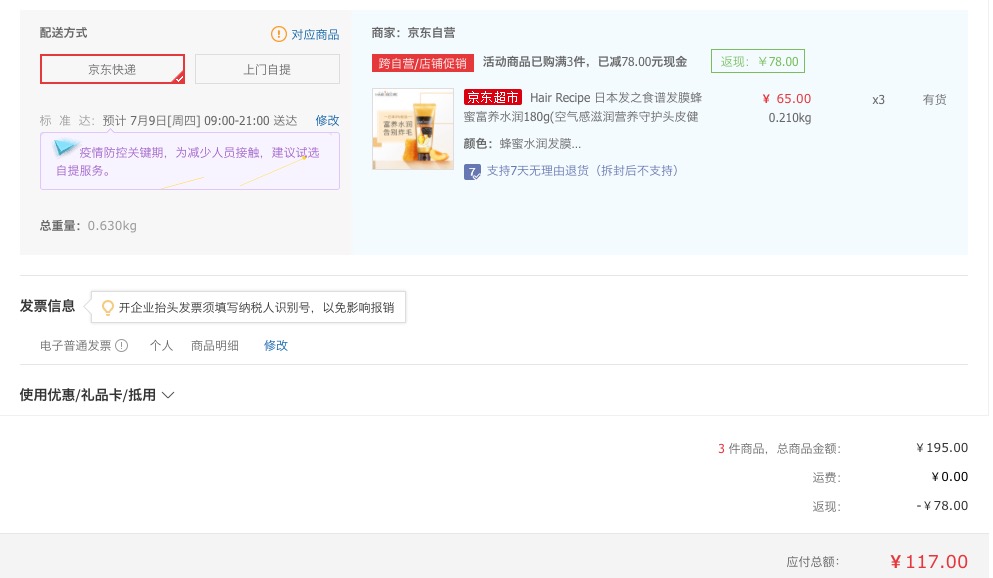Click the 运费 ¥0.00 value
Image resolution: width=993 pixels, height=578 pixels.
click(949, 477)
